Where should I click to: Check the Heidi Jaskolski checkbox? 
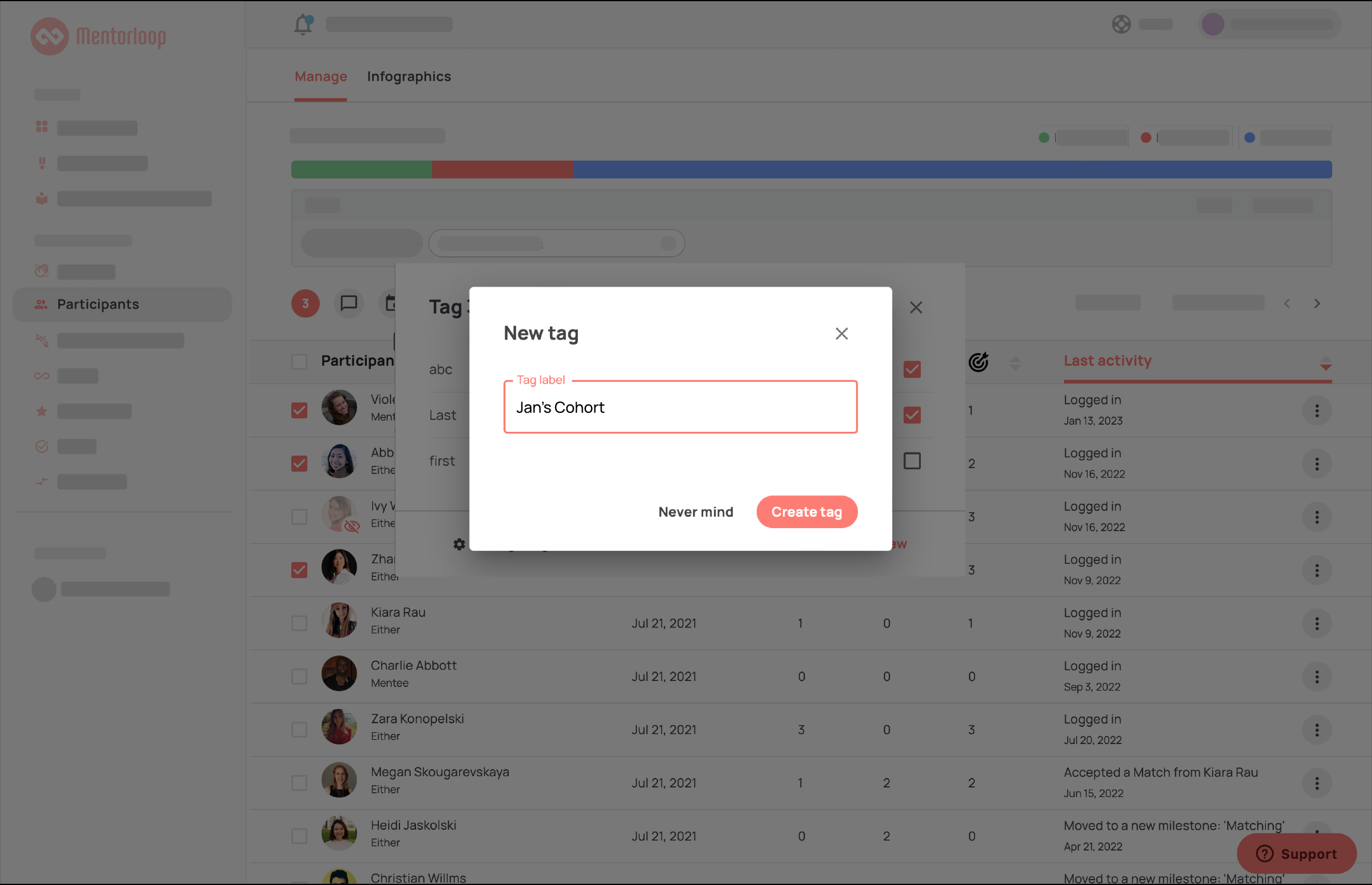[x=300, y=836]
